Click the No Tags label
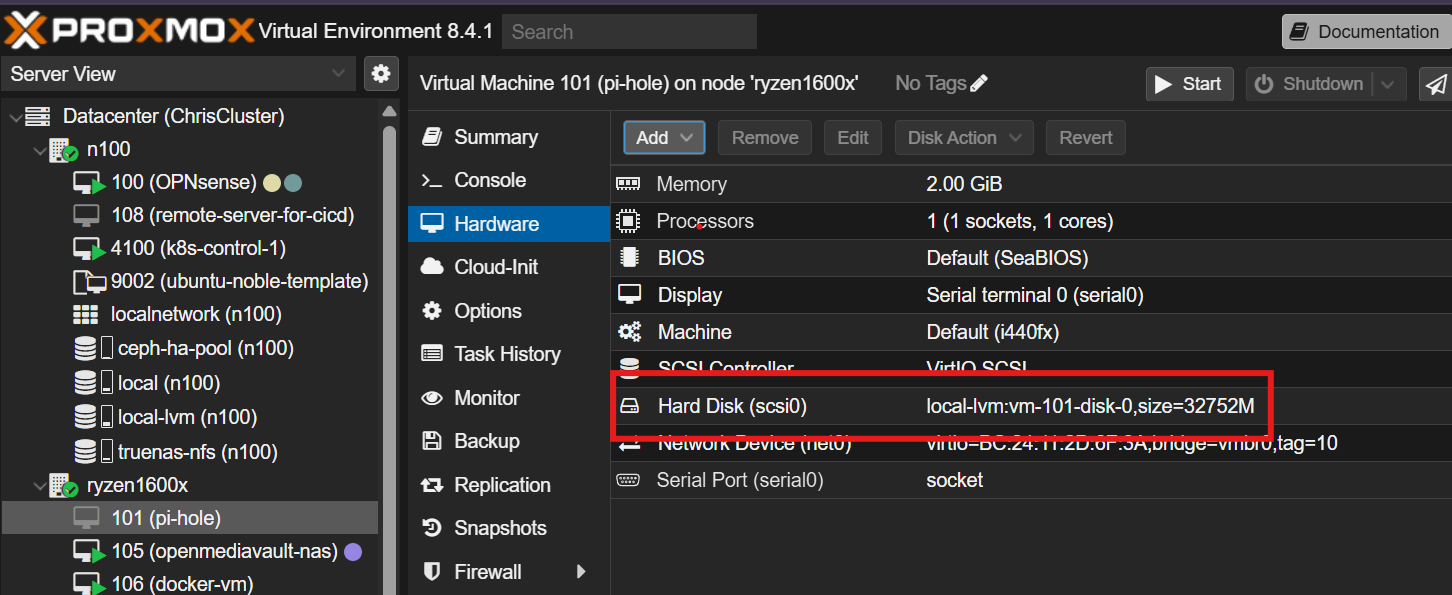This screenshot has width=1452, height=595. coord(931,83)
